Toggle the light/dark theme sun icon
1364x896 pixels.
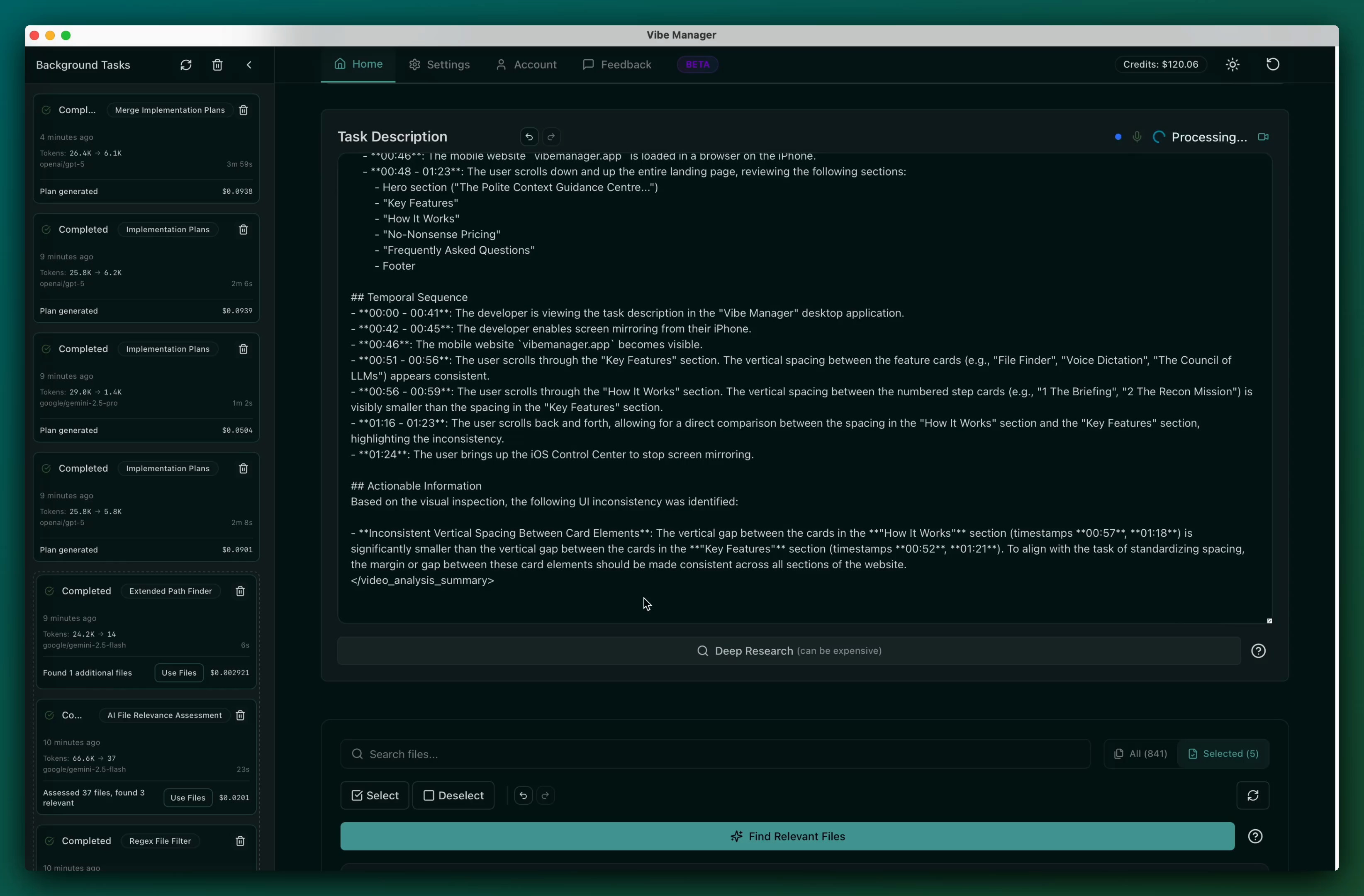pyautogui.click(x=1232, y=65)
